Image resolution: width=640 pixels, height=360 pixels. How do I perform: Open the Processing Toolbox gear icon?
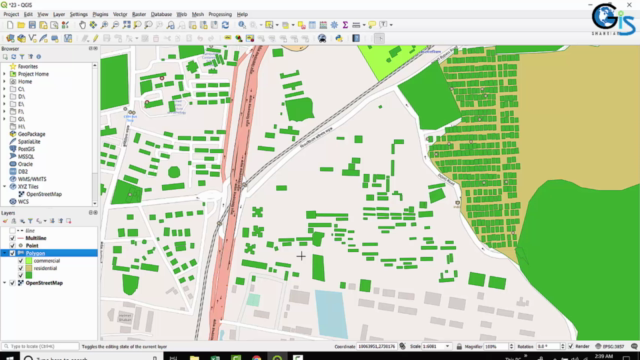[x=334, y=25]
